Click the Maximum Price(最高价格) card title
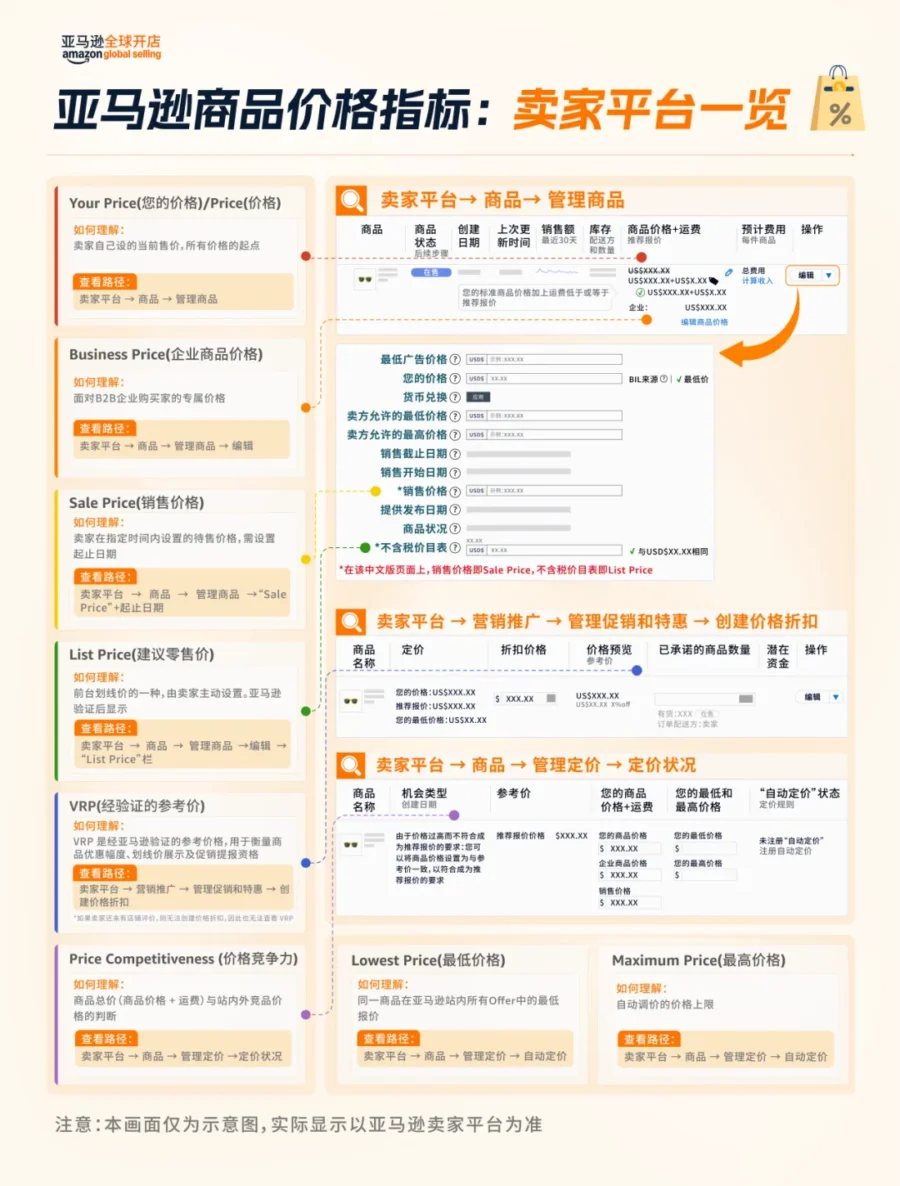The image size is (900, 1186). [x=699, y=960]
